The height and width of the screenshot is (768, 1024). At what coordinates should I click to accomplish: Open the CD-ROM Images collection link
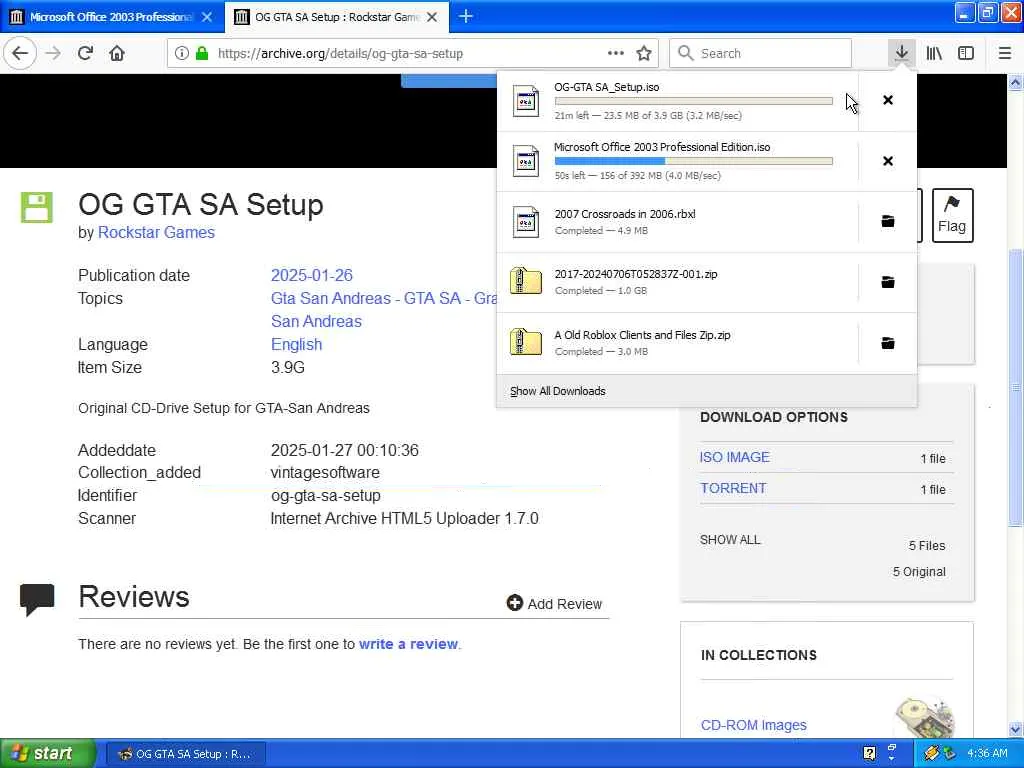tap(754, 725)
